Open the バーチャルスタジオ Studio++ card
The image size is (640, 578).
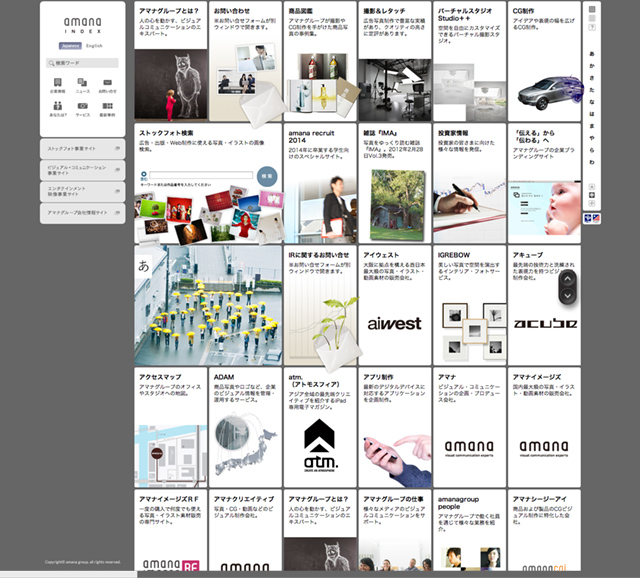coord(469,61)
